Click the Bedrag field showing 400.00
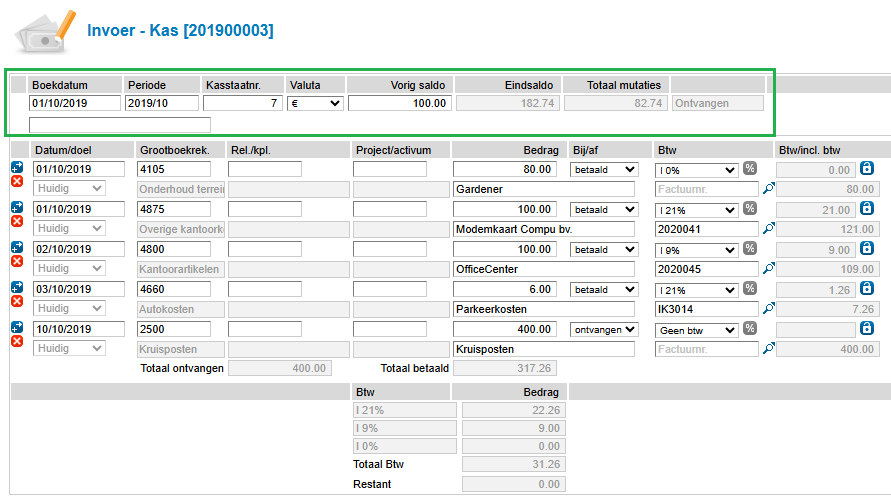This screenshot has width=891, height=500. tap(507, 329)
